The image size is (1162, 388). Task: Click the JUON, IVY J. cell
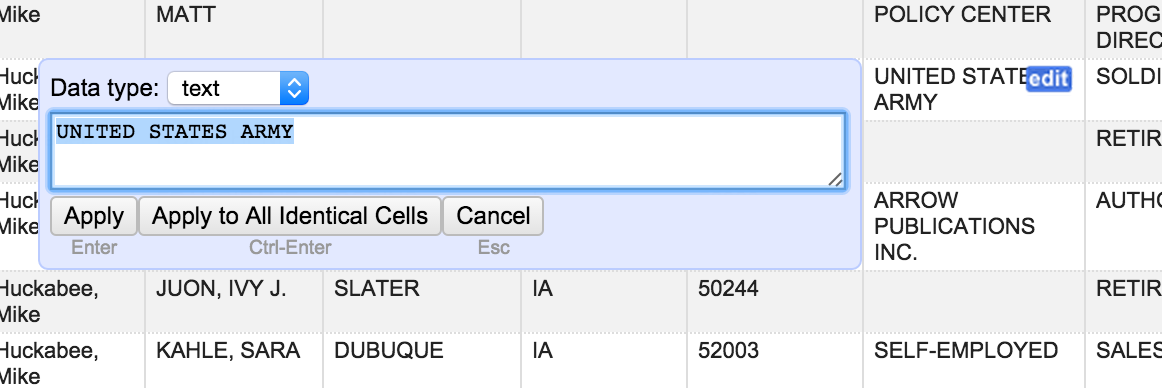point(233,301)
